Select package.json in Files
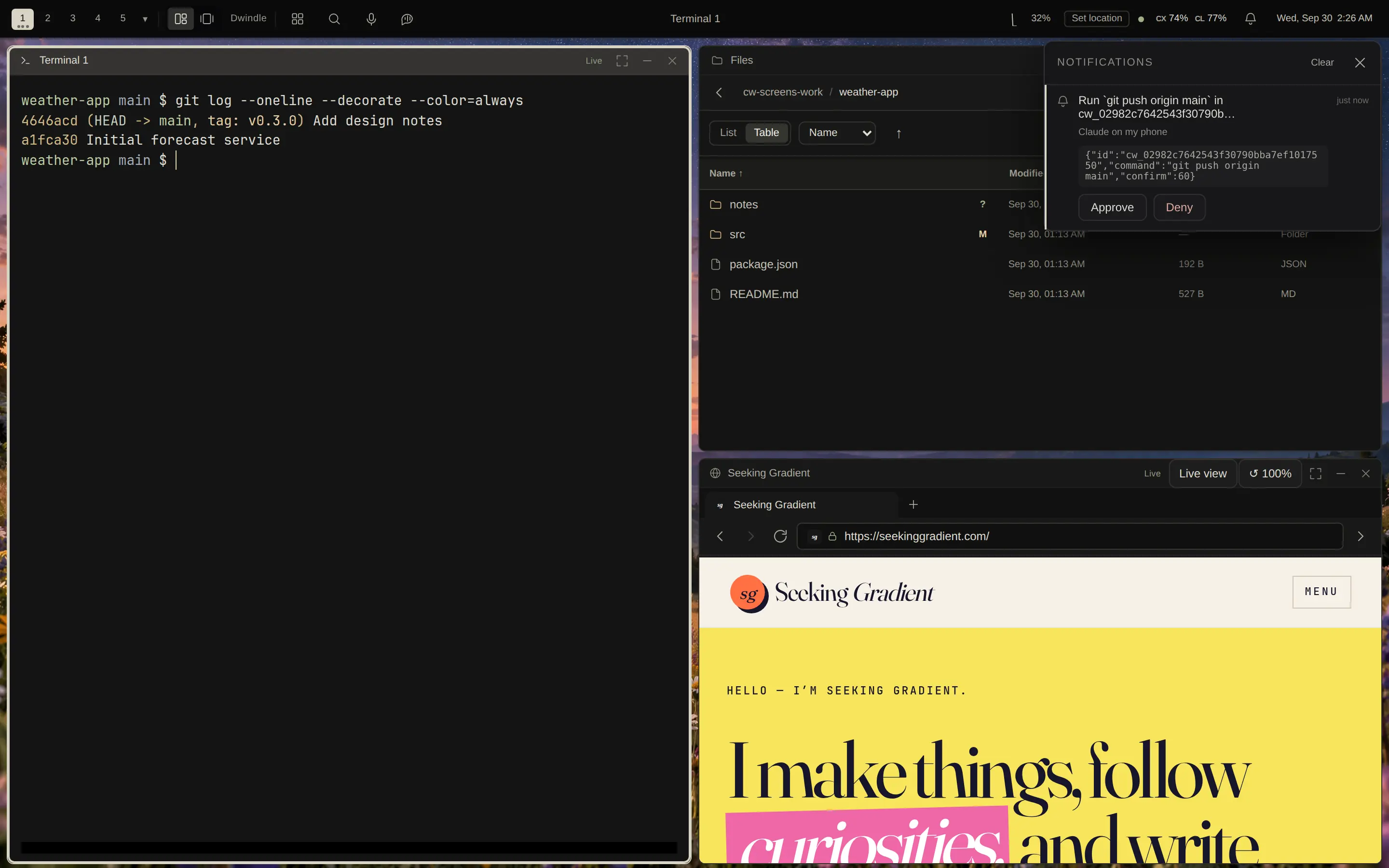Viewport: 1389px width, 868px height. coord(1039,264)
